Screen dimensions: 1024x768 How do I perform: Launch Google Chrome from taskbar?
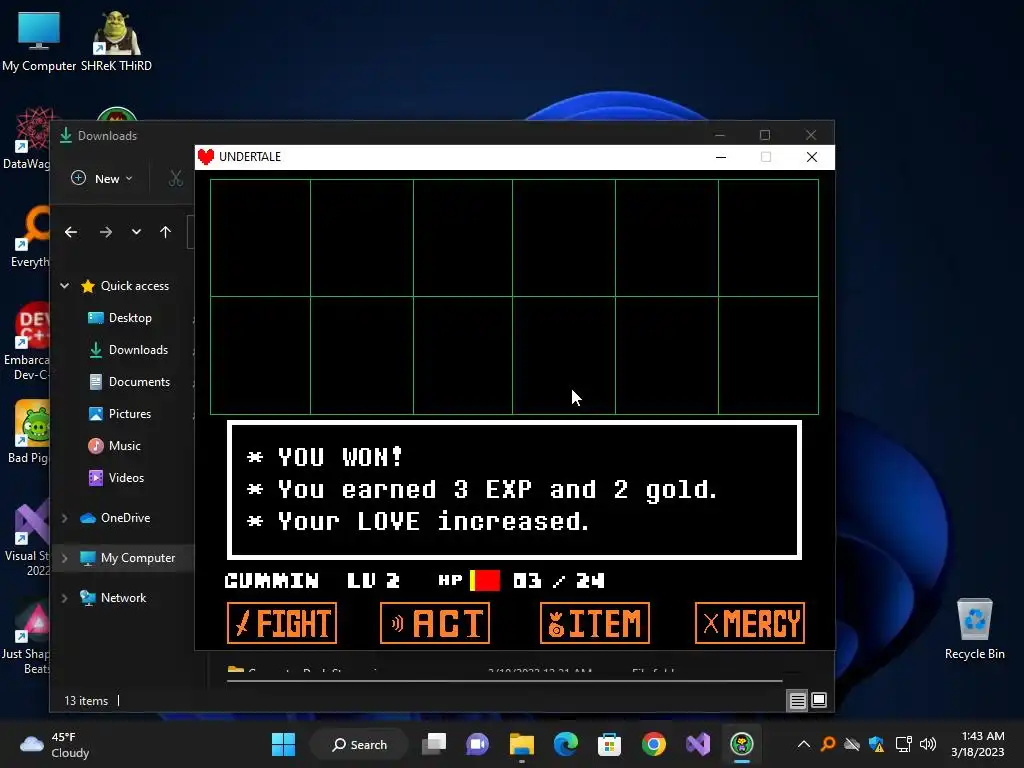tap(654, 744)
